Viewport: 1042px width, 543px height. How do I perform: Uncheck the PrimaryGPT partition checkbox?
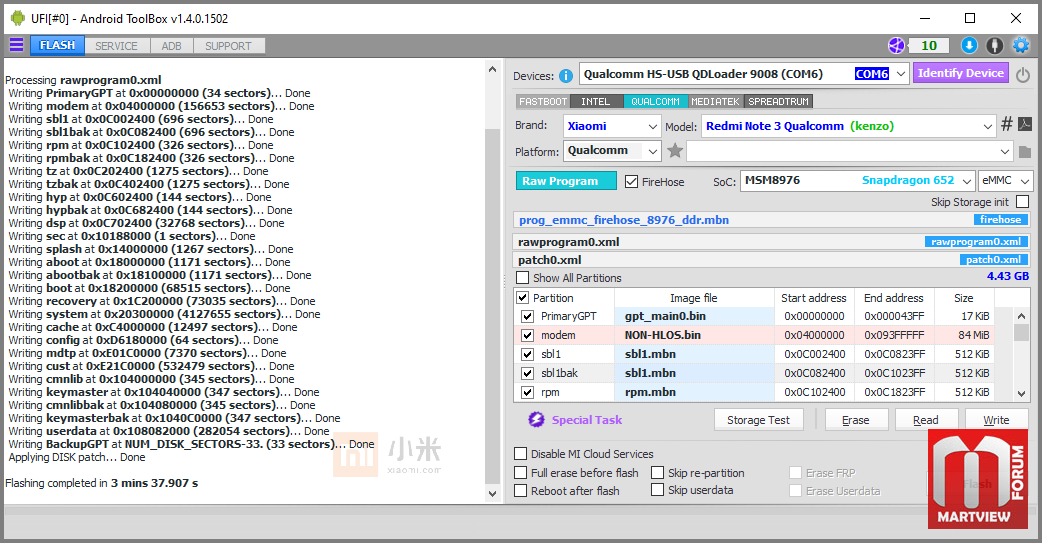pyautogui.click(x=528, y=316)
